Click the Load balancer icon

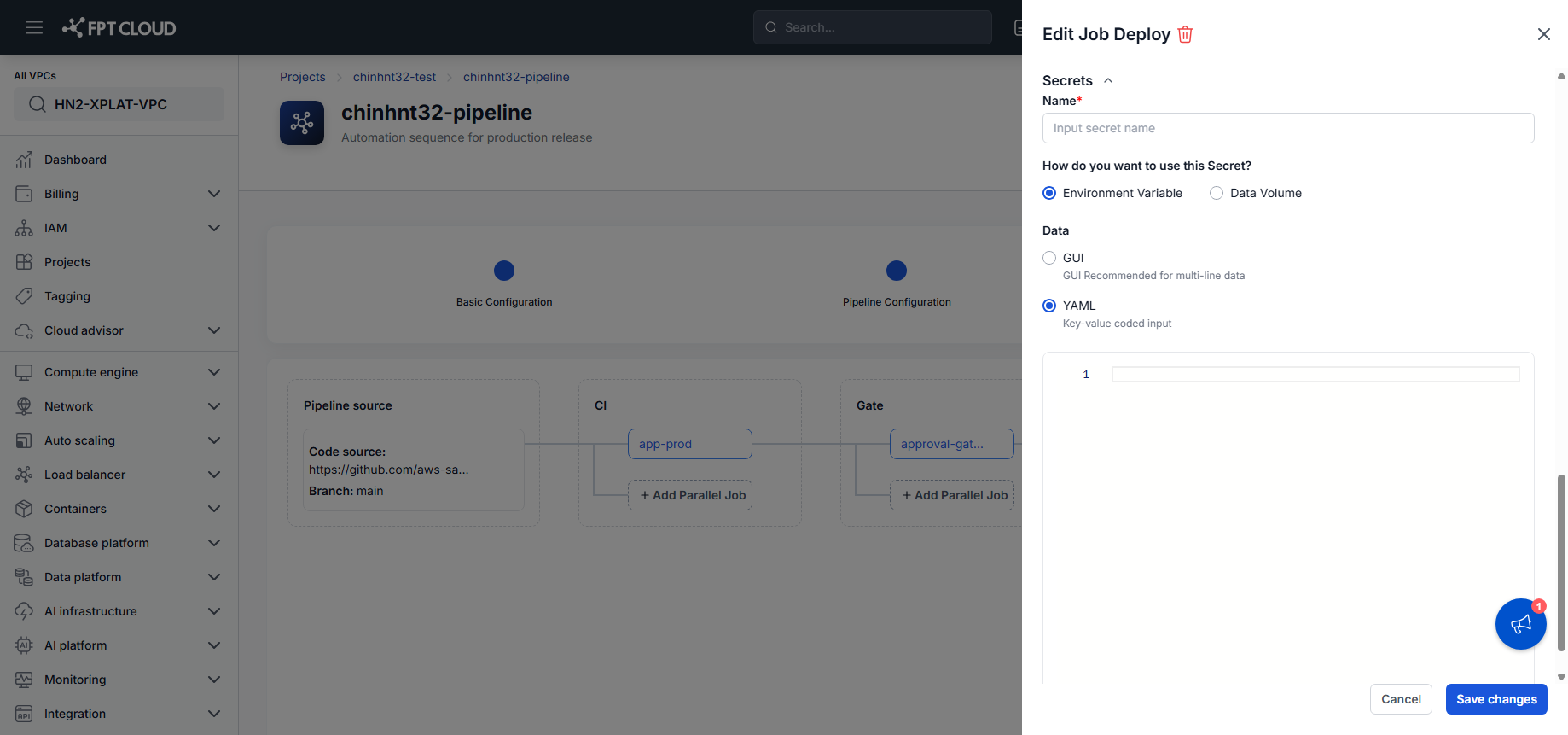click(24, 475)
